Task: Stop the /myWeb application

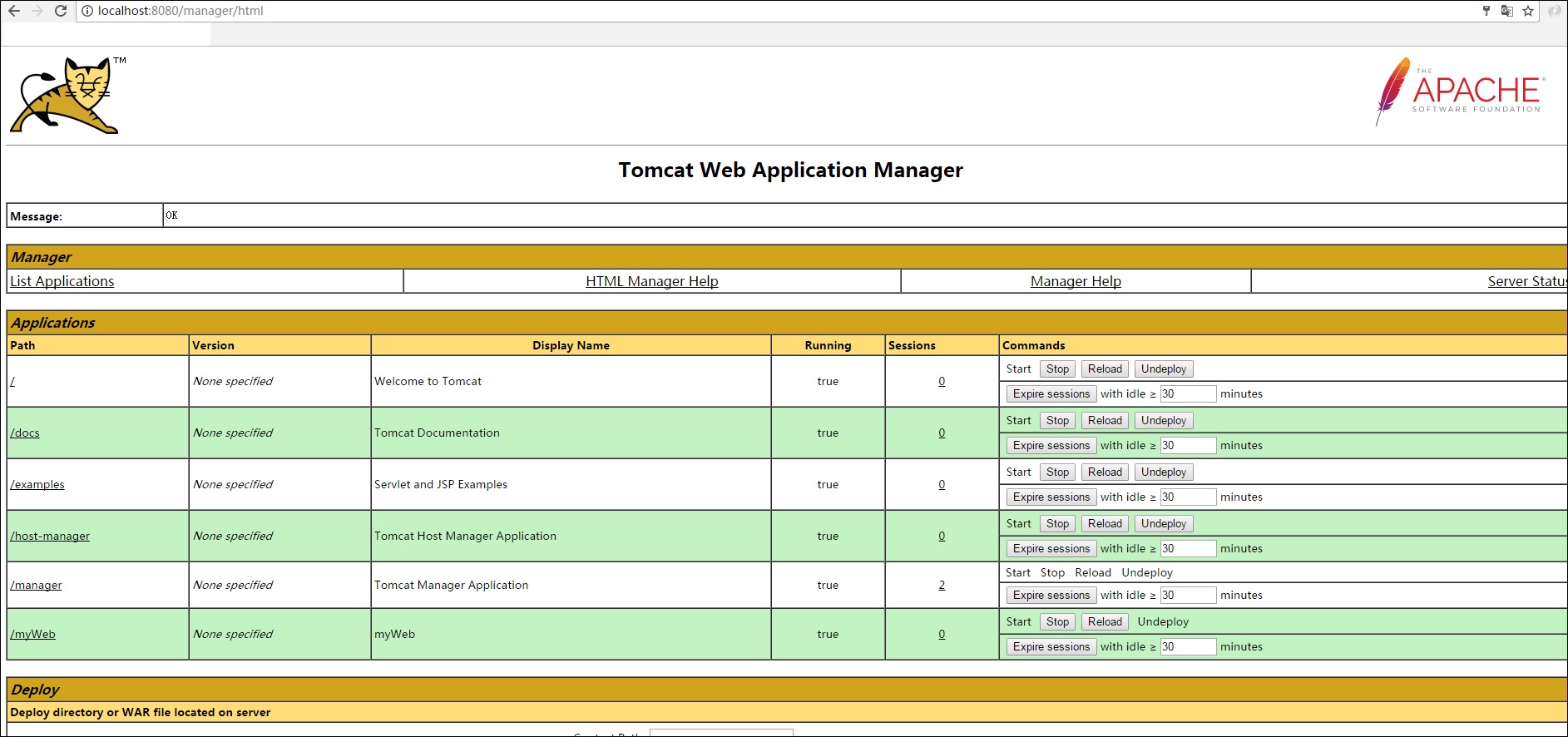Action: (1057, 621)
